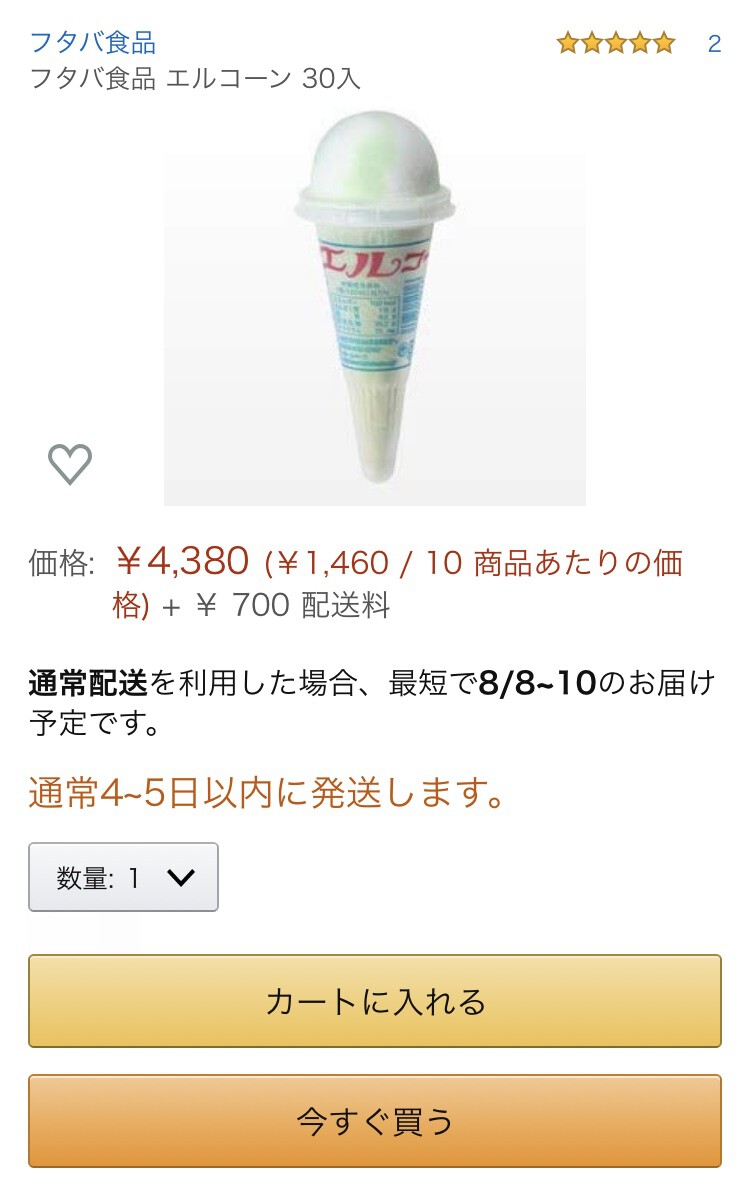Tap the heart wishlist icon
The height and width of the screenshot is (1191, 750).
[x=70, y=463]
